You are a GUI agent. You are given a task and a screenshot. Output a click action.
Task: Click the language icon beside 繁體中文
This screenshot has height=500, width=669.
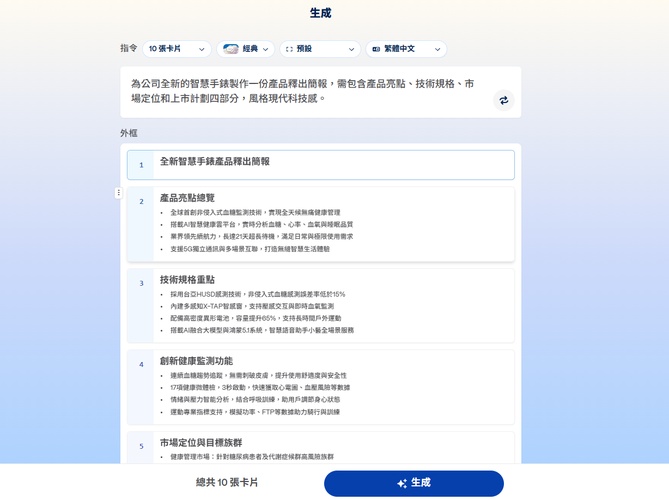coord(376,49)
